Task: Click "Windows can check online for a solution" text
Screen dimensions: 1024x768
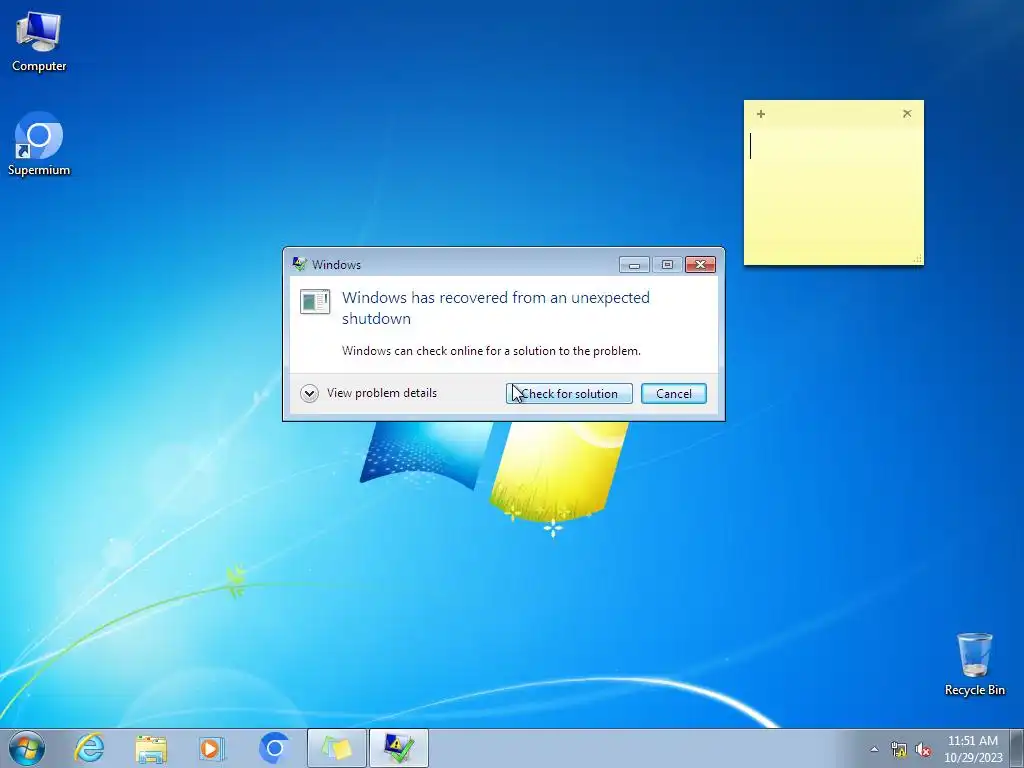Action: 491,351
